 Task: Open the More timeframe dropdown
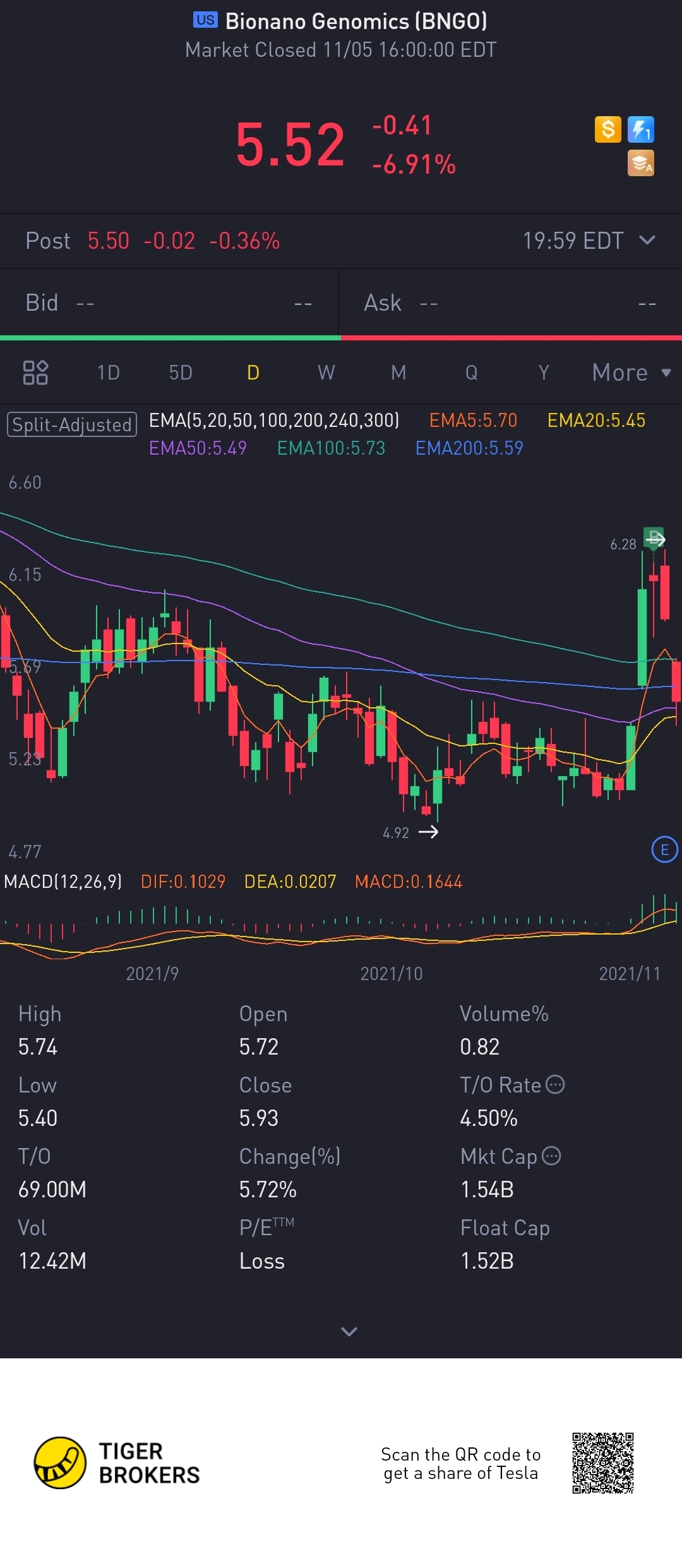coord(631,373)
